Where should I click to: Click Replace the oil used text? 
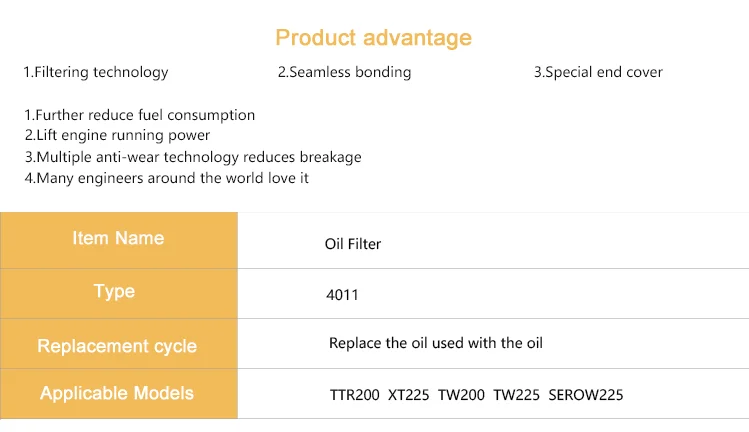(x=436, y=343)
